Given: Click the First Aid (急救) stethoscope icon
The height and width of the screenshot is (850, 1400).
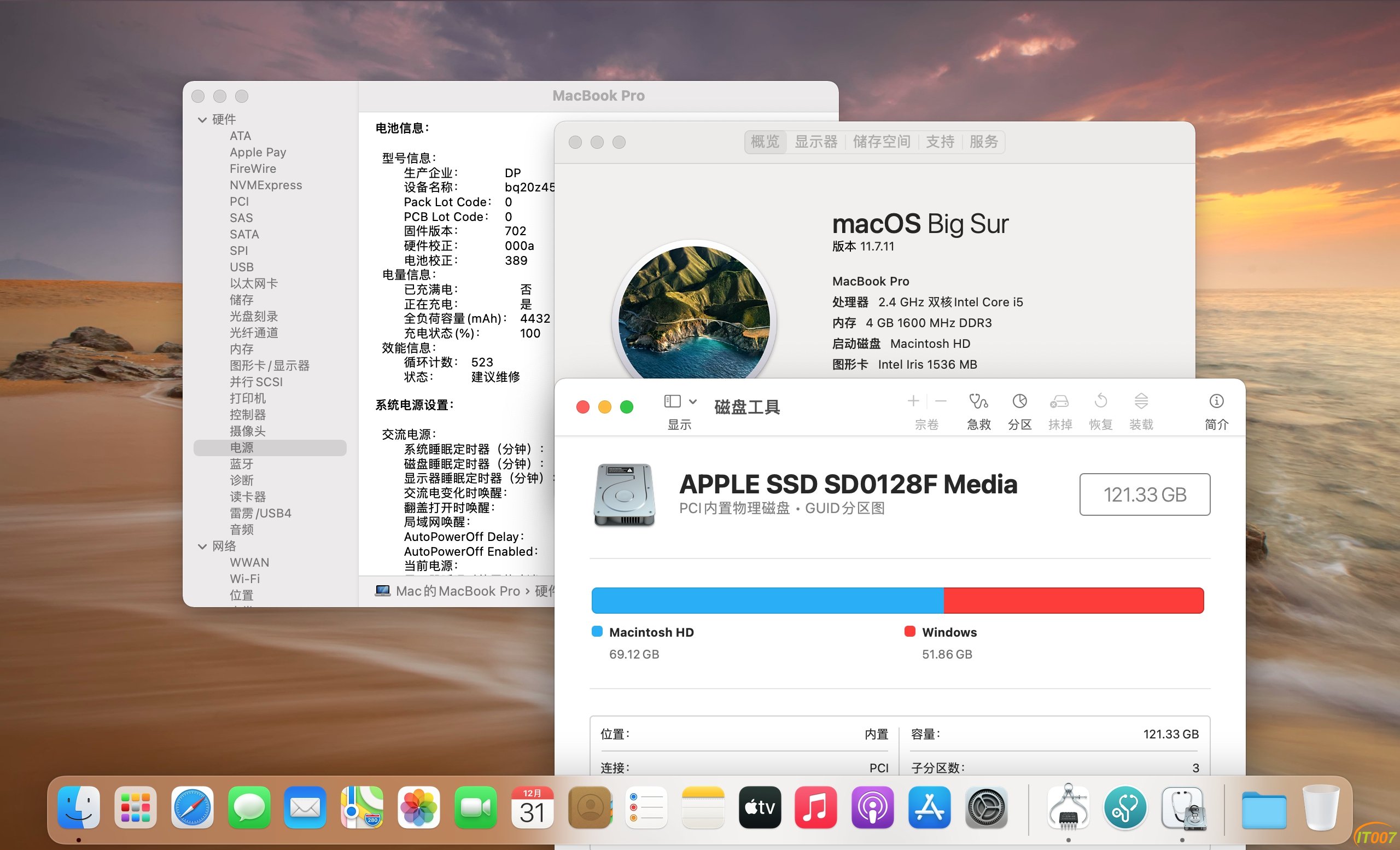Looking at the screenshot, I should point(978,401).
